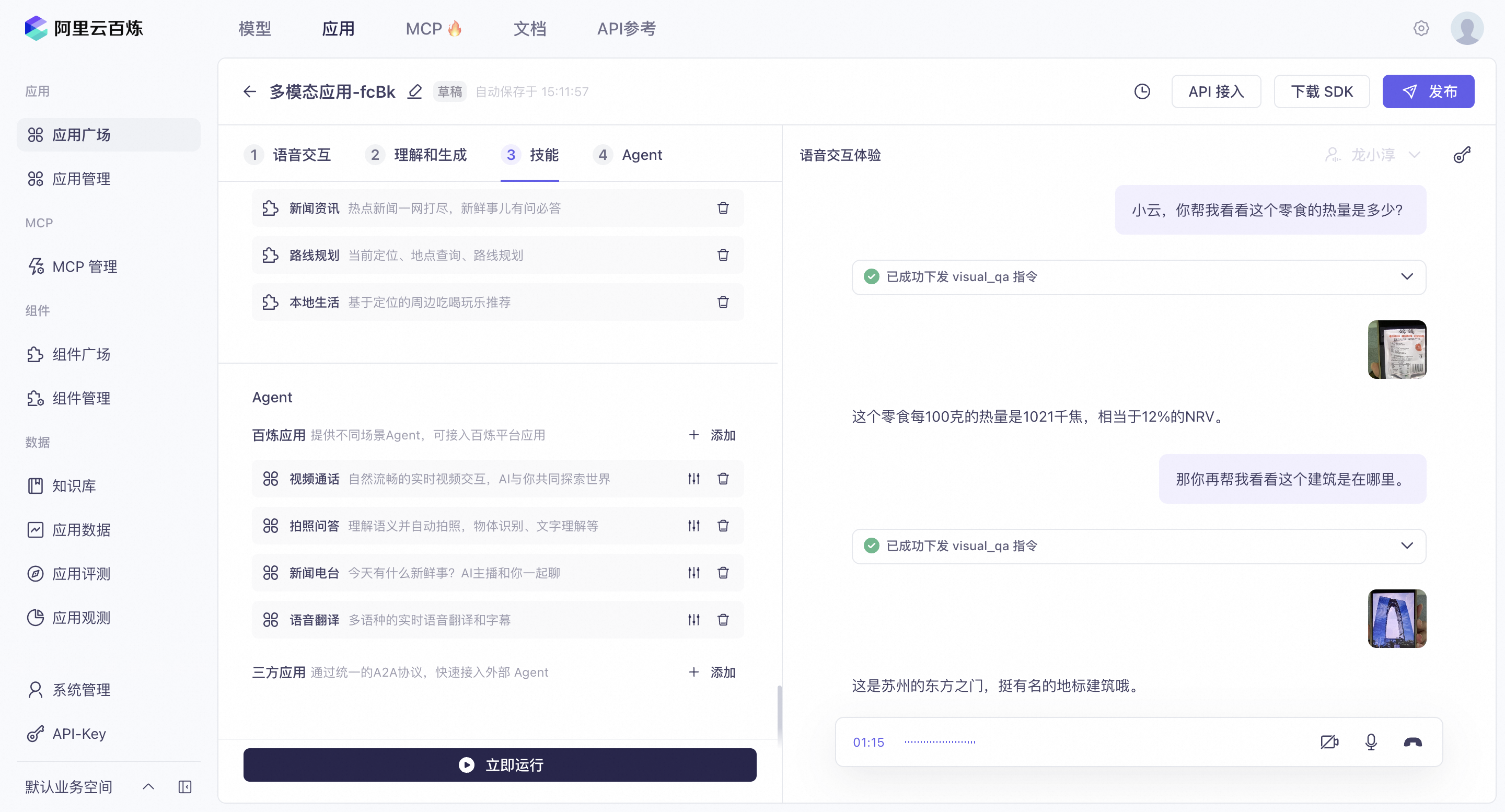
Task: Open version history clock icon
Action: point(1142,92)
